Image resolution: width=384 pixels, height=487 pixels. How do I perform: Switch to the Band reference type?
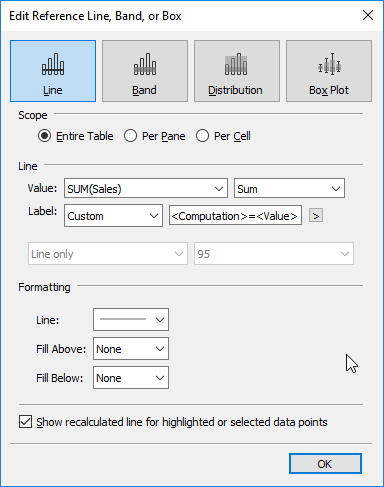point(145,71)
